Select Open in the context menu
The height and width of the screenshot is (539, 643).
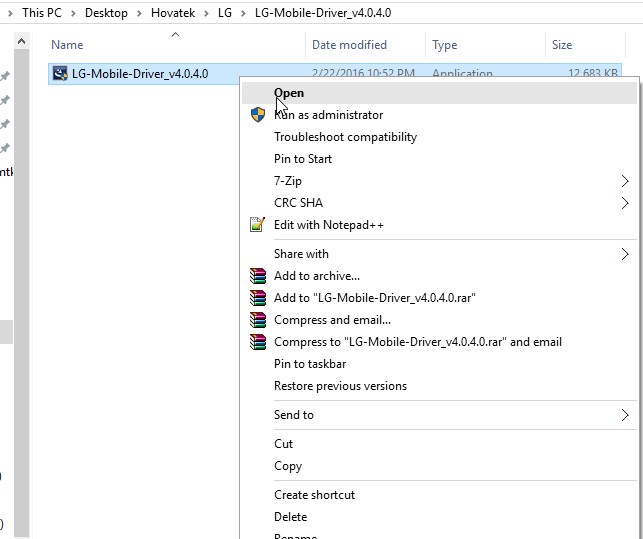439,93
